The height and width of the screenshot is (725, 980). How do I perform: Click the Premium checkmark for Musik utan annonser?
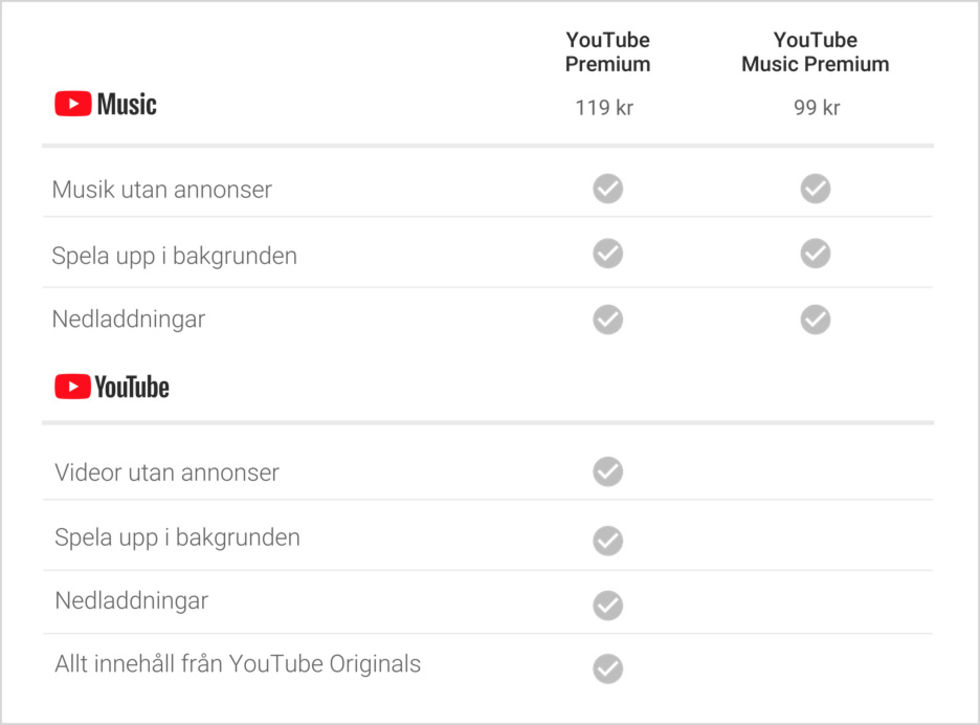click(607, 188)
